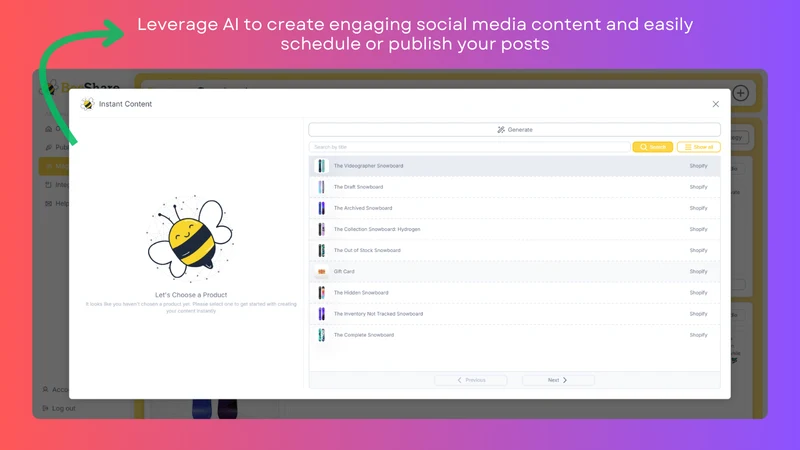Screen dimensions: 800x450
Task: Click the plus icon in background window
Action: (741, 93)
